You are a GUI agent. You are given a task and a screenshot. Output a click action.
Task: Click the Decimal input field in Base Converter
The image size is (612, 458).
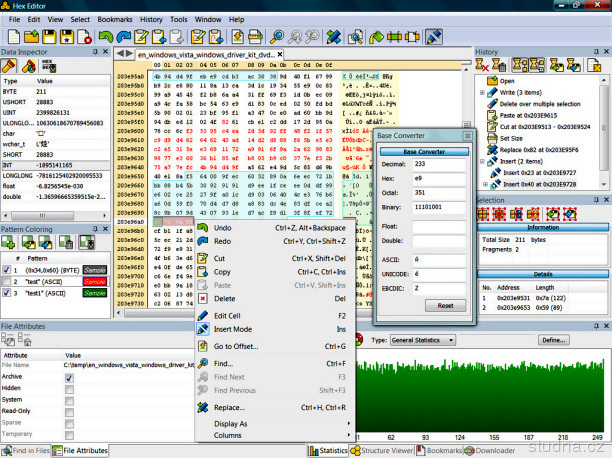click(x=438, y=165)
